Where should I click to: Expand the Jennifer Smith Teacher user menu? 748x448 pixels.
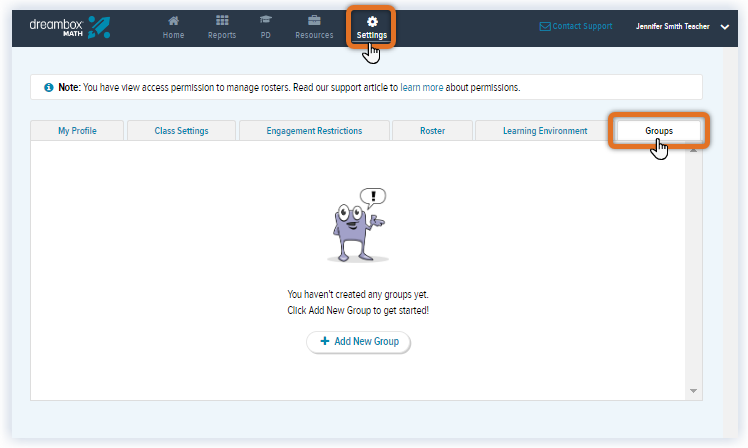pyautogui.click(x=725, y=27)
